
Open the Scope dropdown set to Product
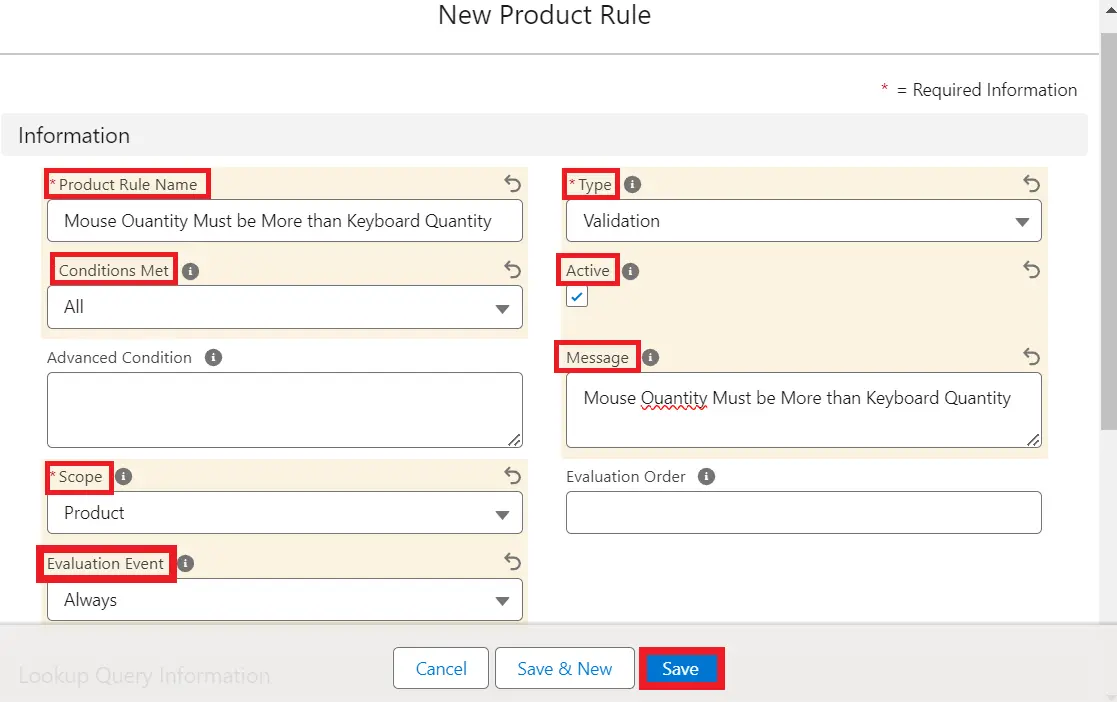pos(284,513)
